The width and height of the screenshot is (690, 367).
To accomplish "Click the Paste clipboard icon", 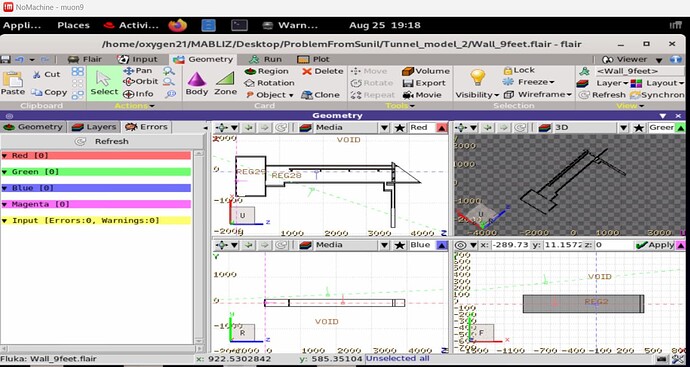I will (x=12, y=80).
